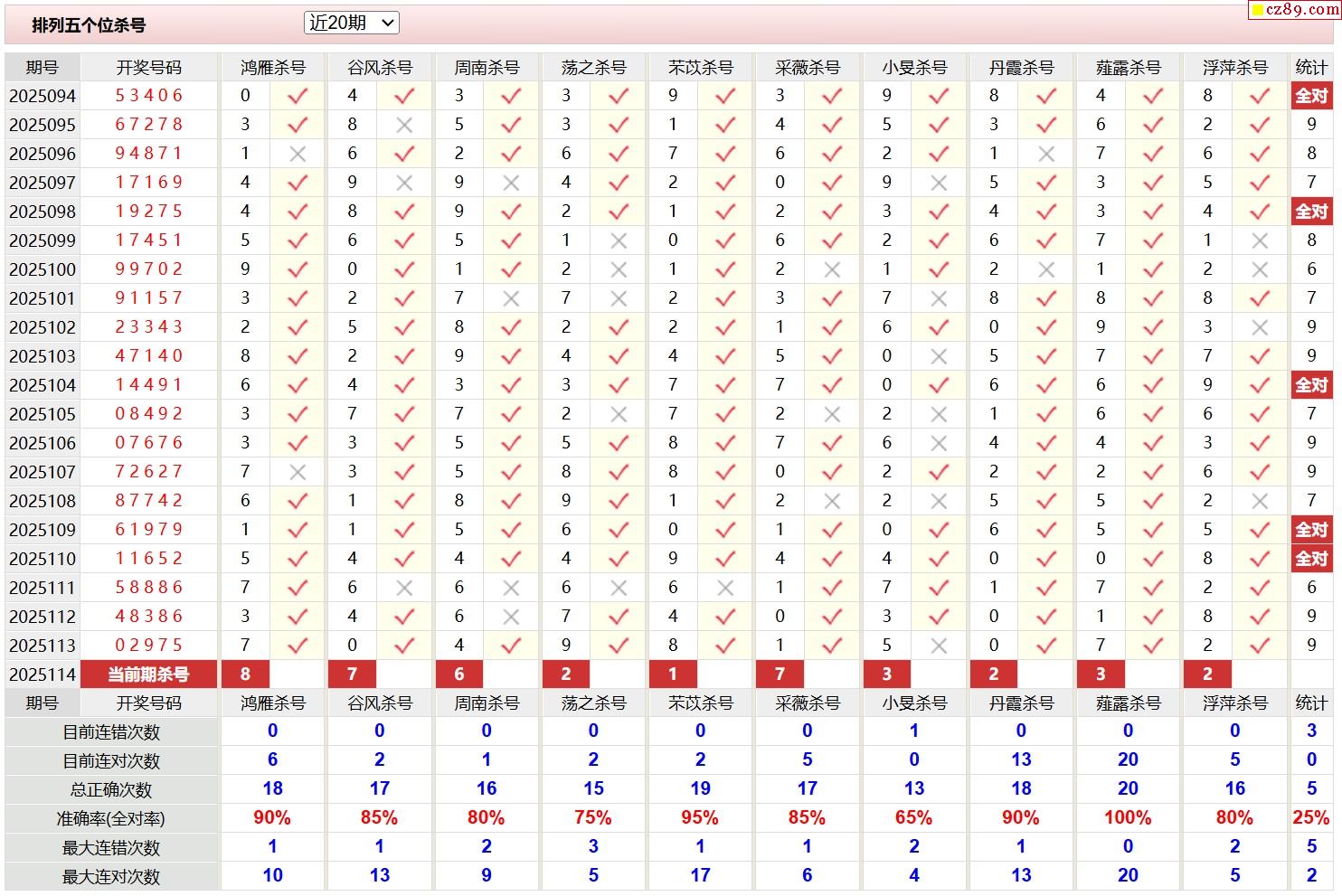Click the cross mark for 谷风杀号 in row 2025111
Screen dimensions: 1342x896
coord(404,588)
